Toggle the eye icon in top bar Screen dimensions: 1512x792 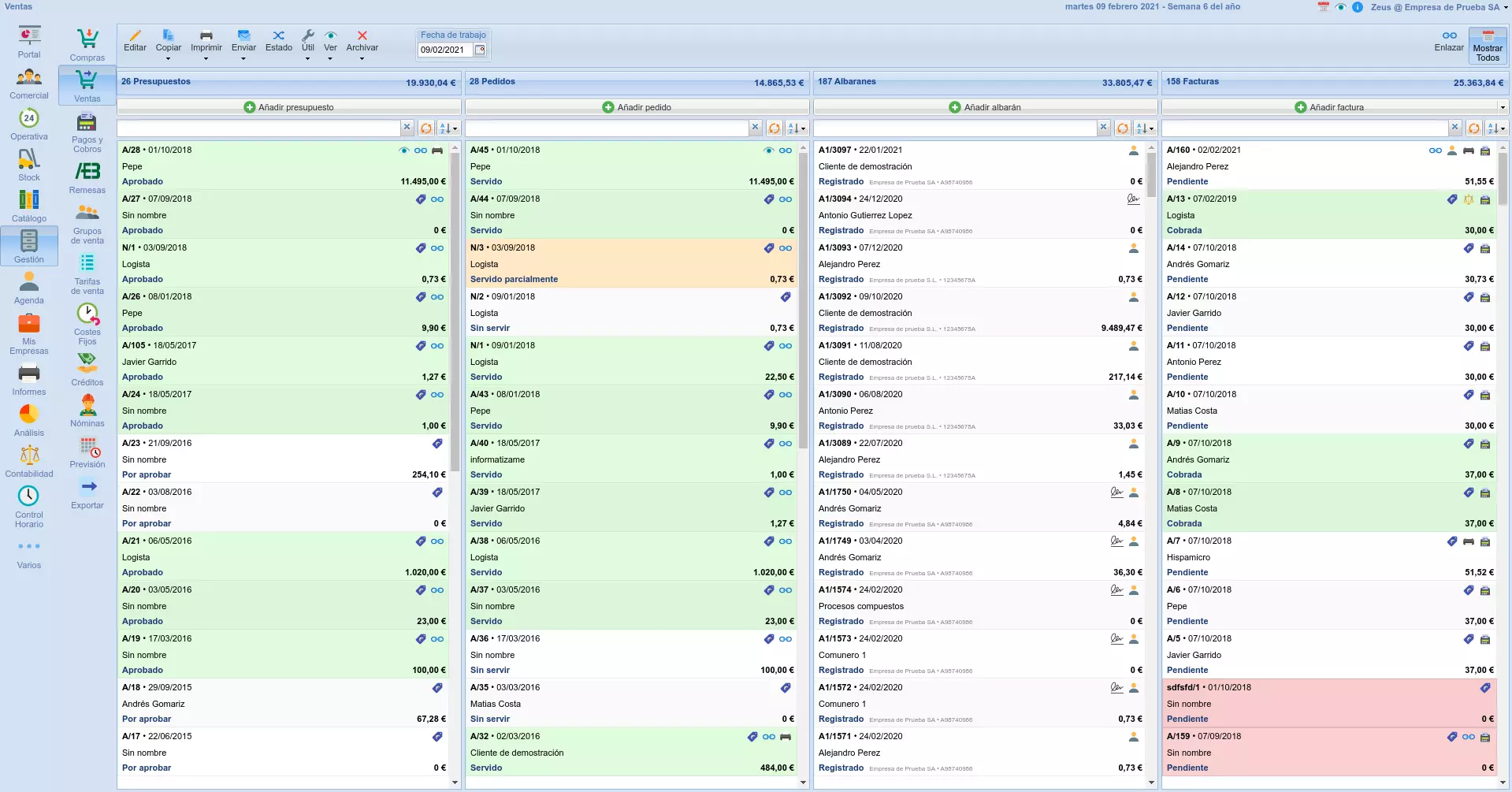tap(1340, 7)
